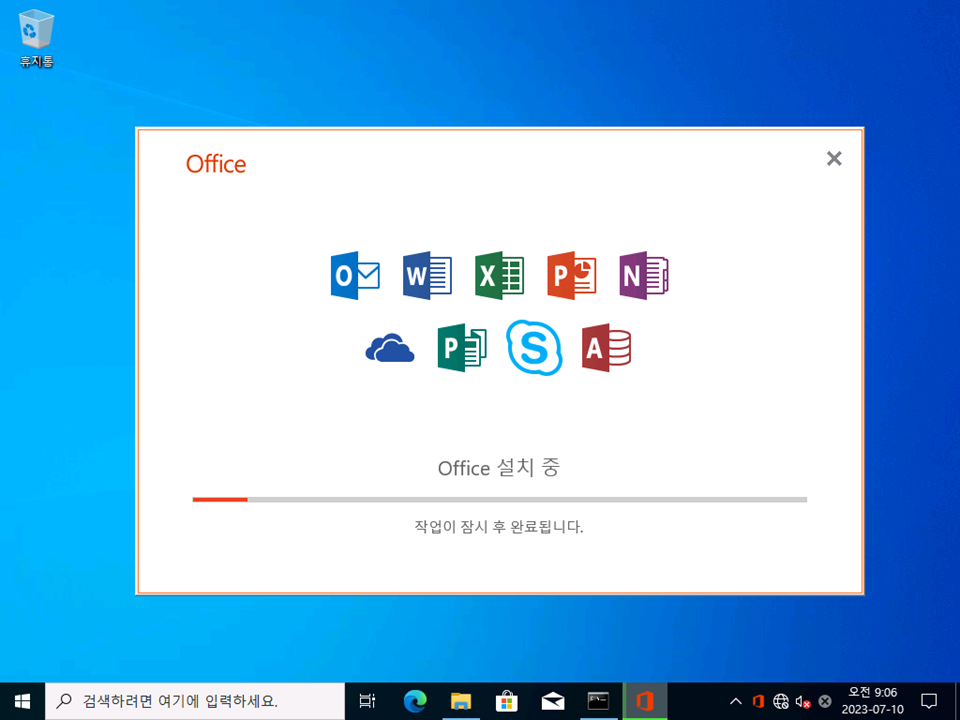Click the Excel icon in Office installer
Image resolution: width=960 pixels, height=720 pixels.
500,275
